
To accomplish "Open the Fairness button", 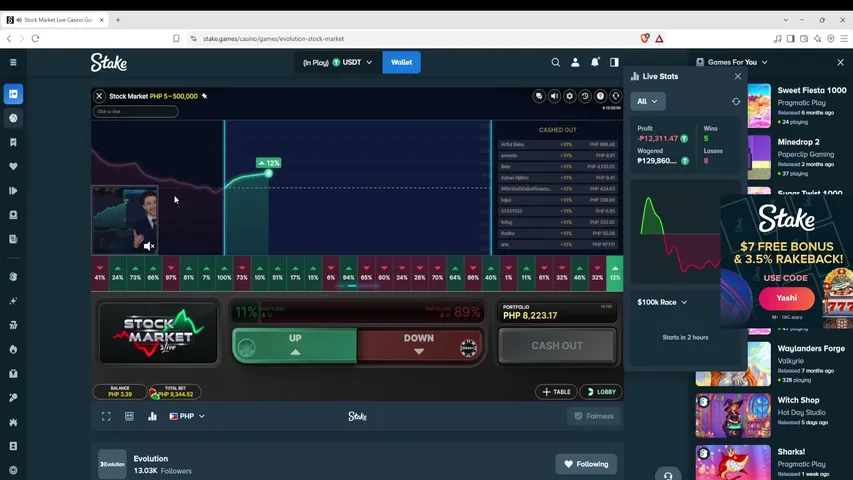I will [x=594, y=416].
